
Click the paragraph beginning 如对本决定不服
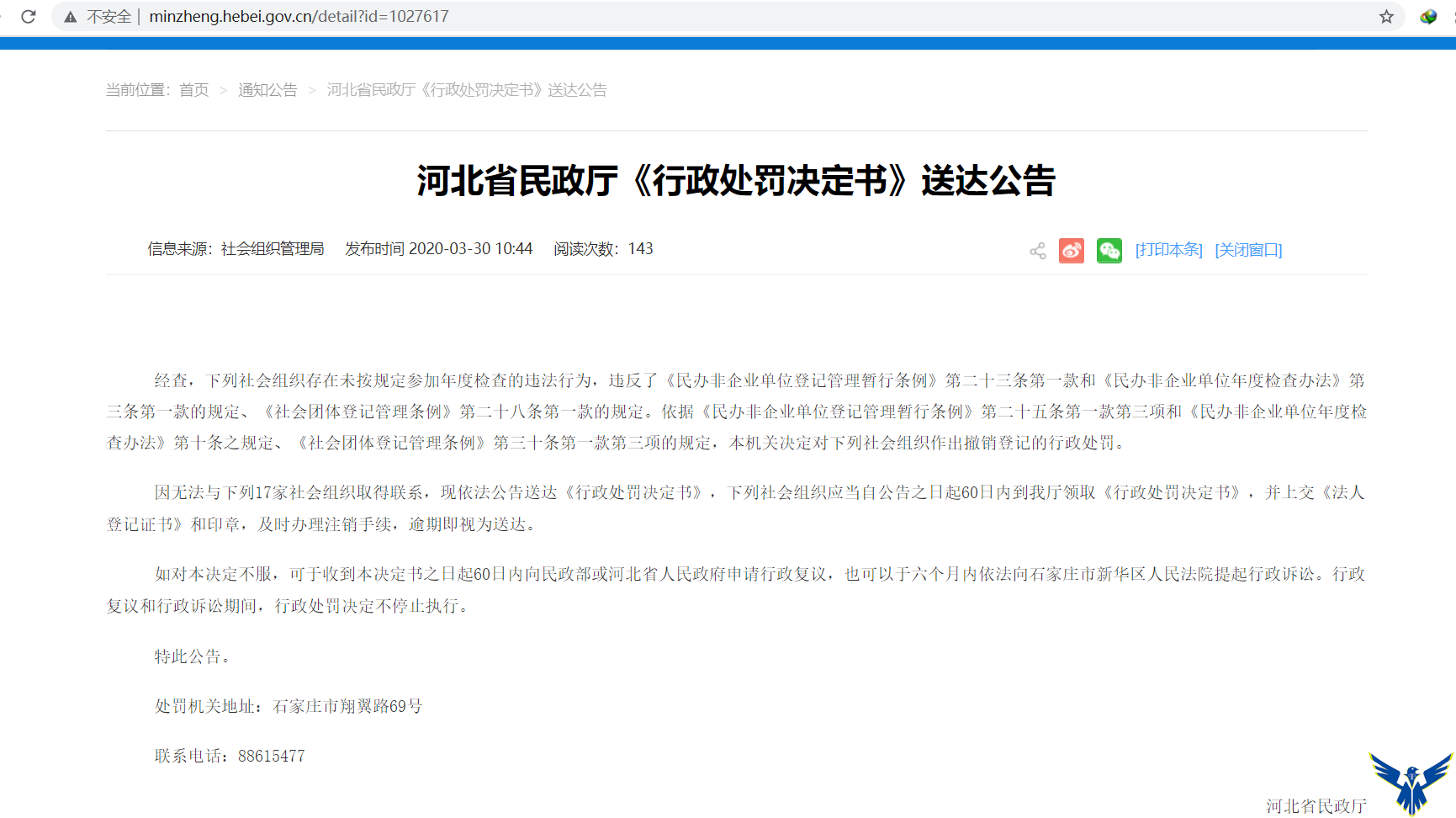click(736, 590)
